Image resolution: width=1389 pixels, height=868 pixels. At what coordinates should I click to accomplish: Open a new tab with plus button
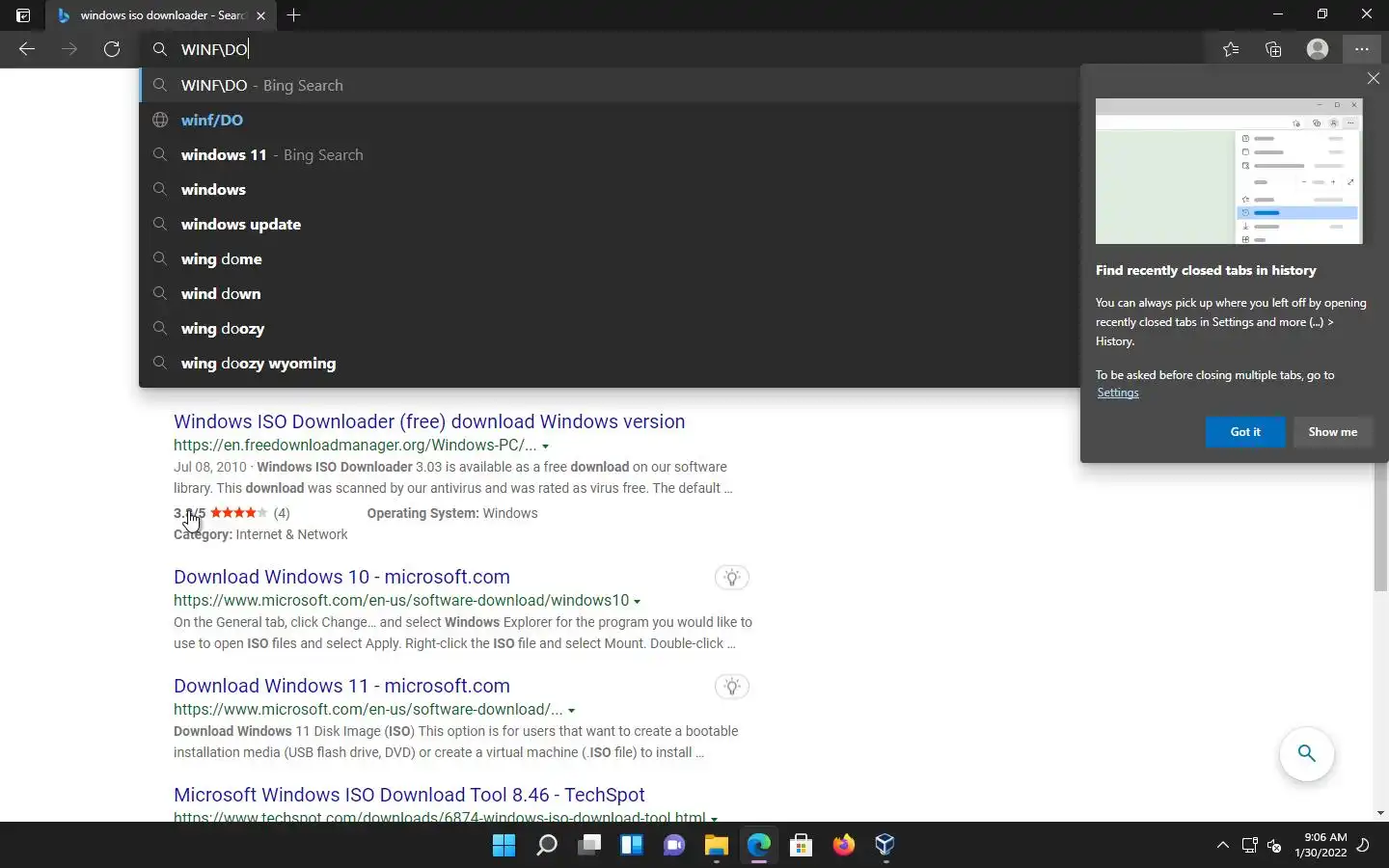294,14
